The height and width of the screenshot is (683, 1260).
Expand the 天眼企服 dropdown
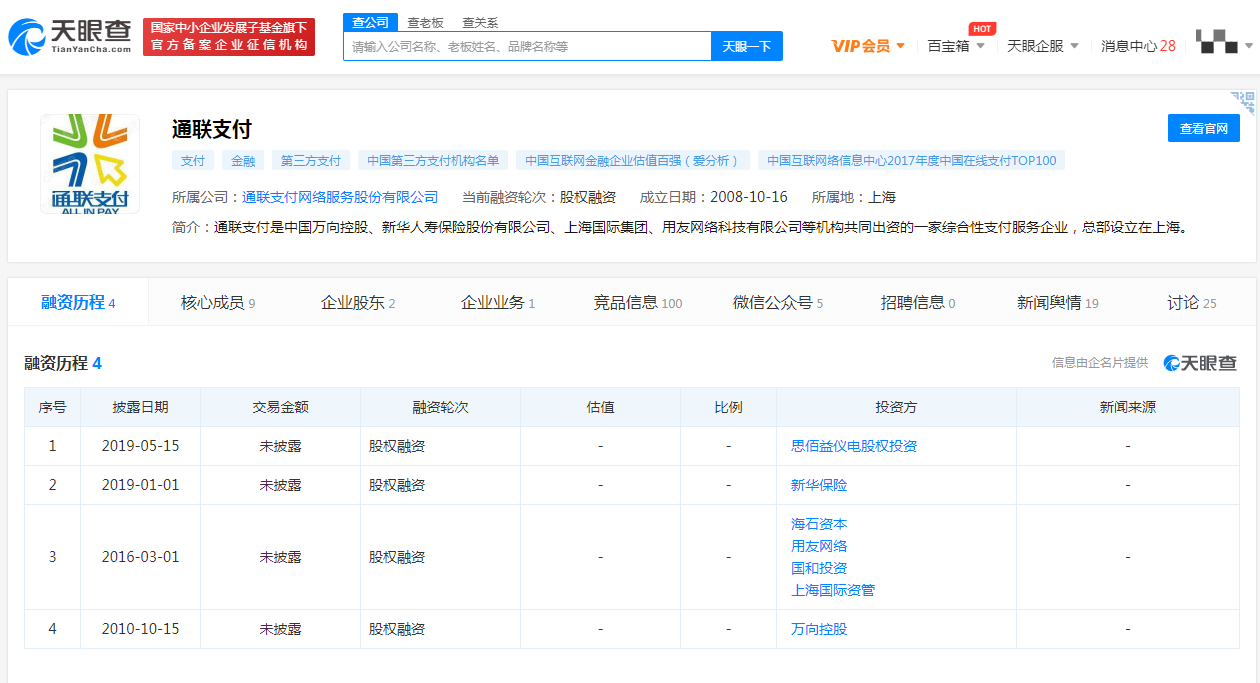pyautogui.click(x=1043, y=46)
